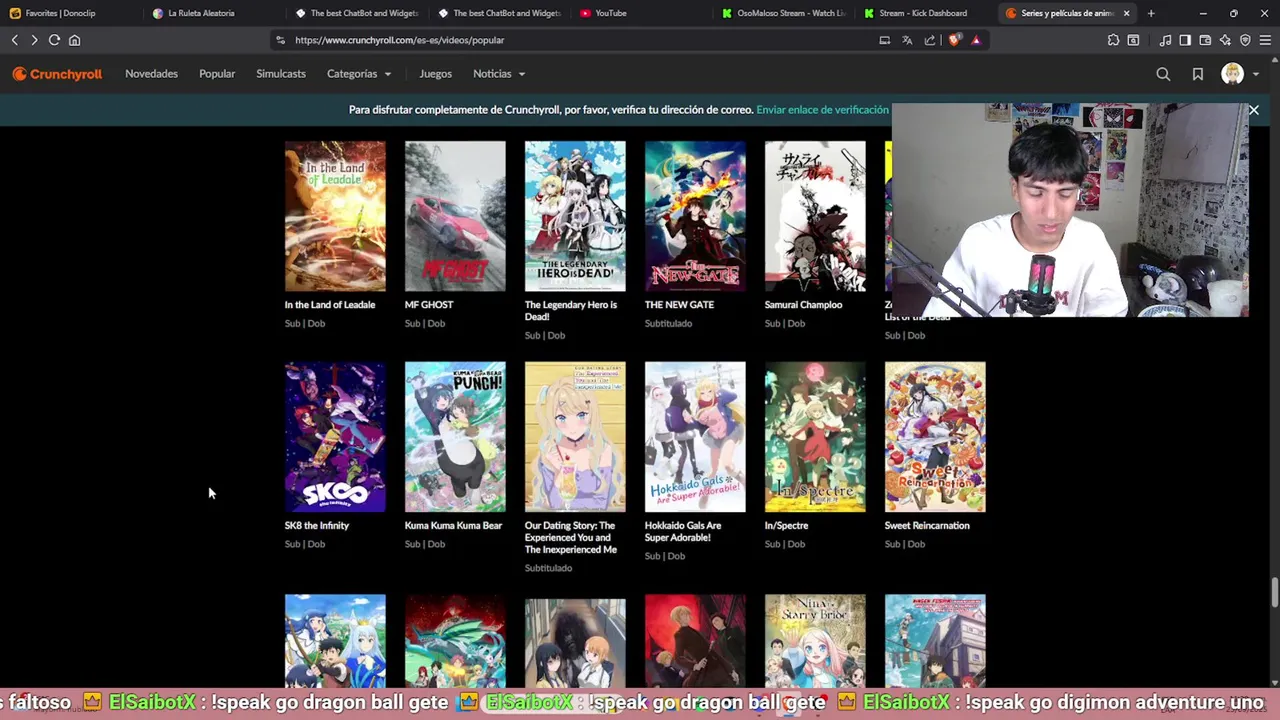1280x720 pixels.
Task: Click the 'Samurai Champloo' title text
Action: pyautogui.click(x=803, y=305)
